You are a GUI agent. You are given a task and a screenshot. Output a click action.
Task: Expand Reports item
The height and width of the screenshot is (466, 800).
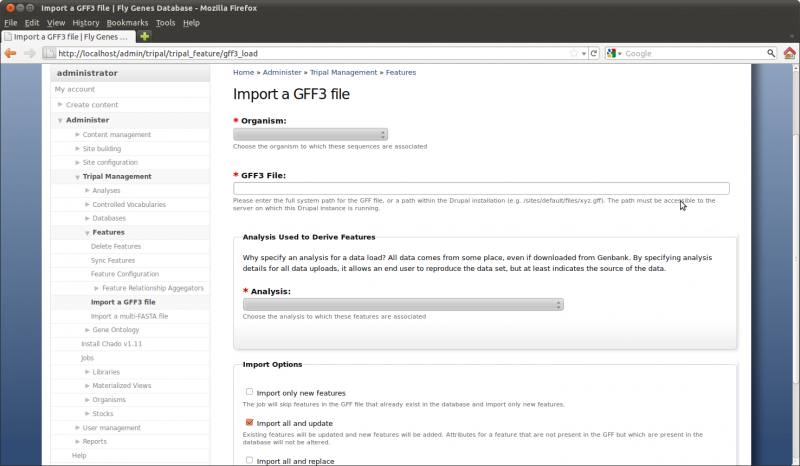77,441
